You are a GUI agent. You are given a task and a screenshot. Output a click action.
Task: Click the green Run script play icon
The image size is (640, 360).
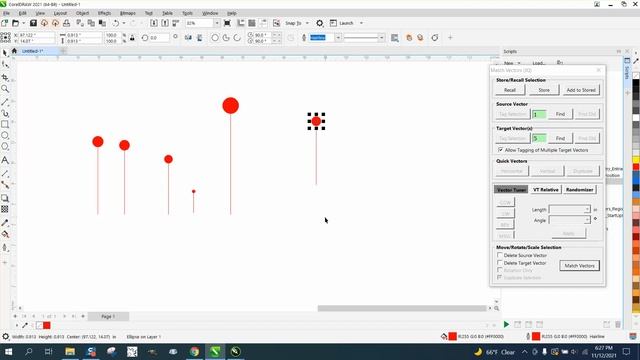pos(506,324)
